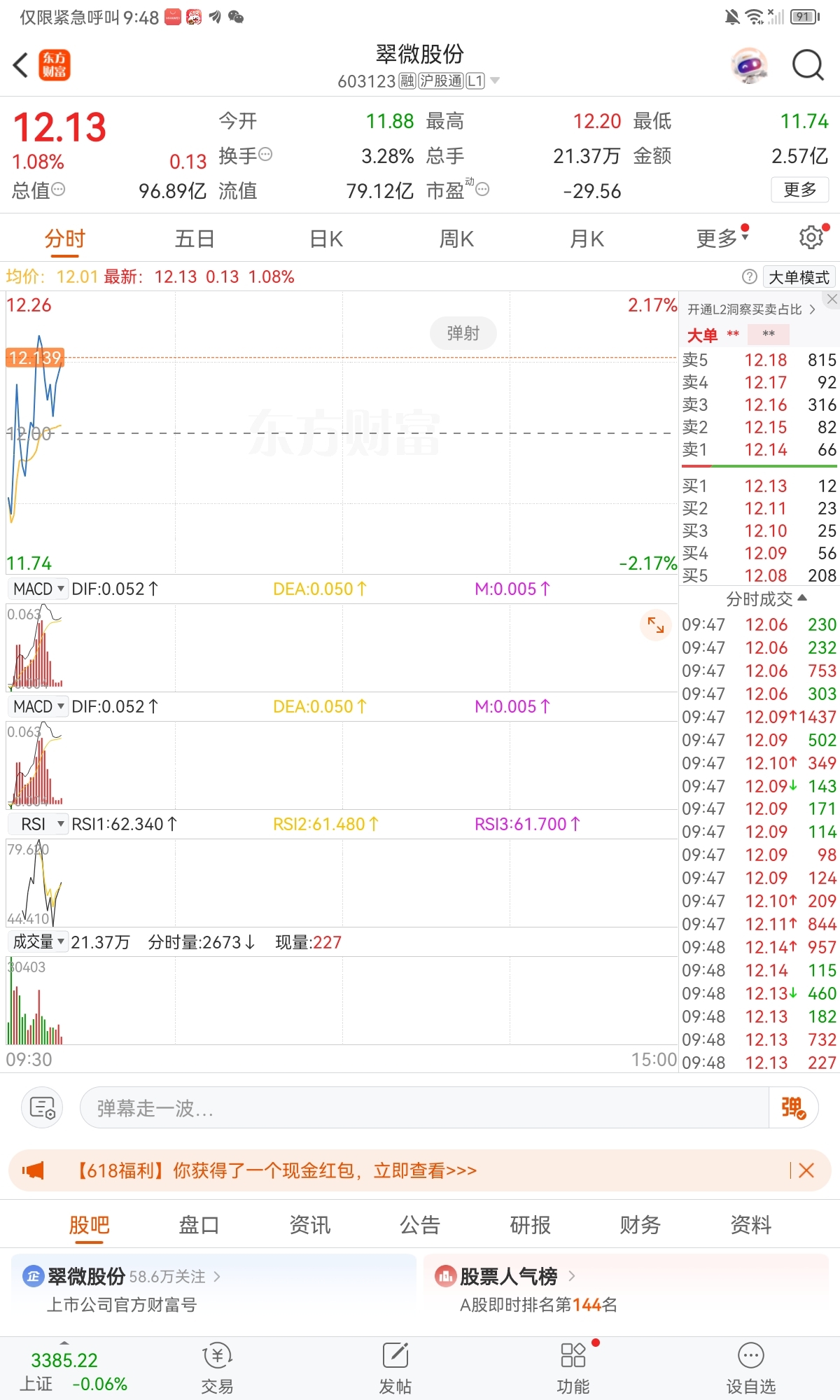840x1400 pixels.
Task: Tap the info icon beside 换手
Action: [265, 154]
